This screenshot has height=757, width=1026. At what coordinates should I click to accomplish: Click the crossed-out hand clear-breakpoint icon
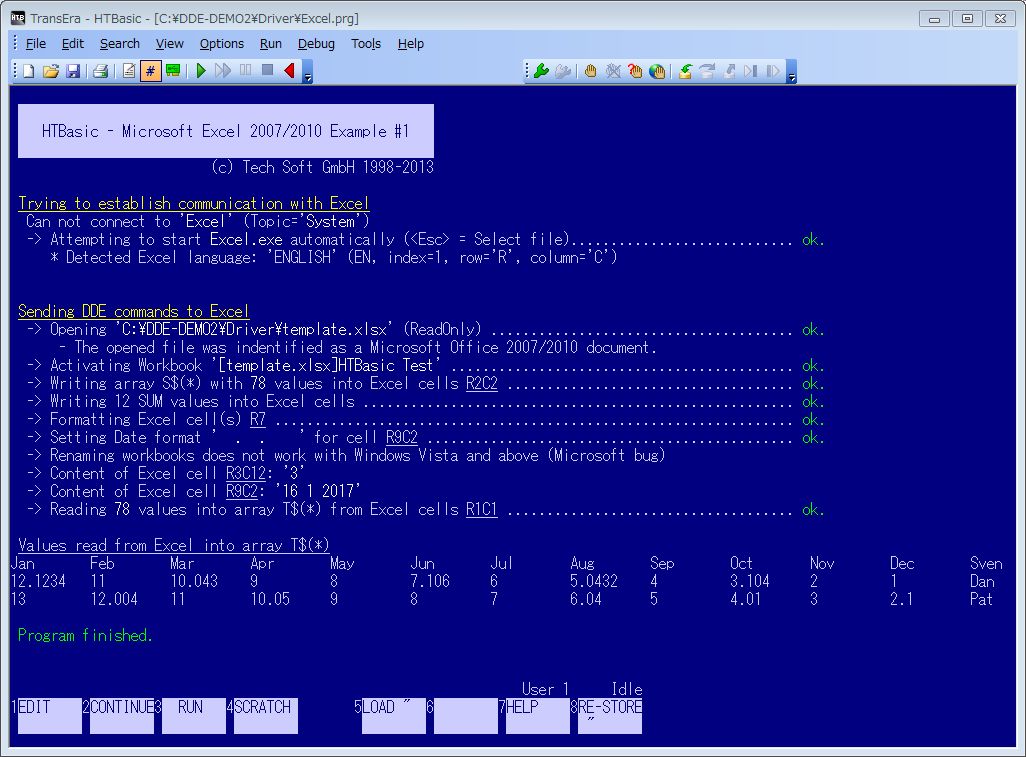[x=612, y=71]
